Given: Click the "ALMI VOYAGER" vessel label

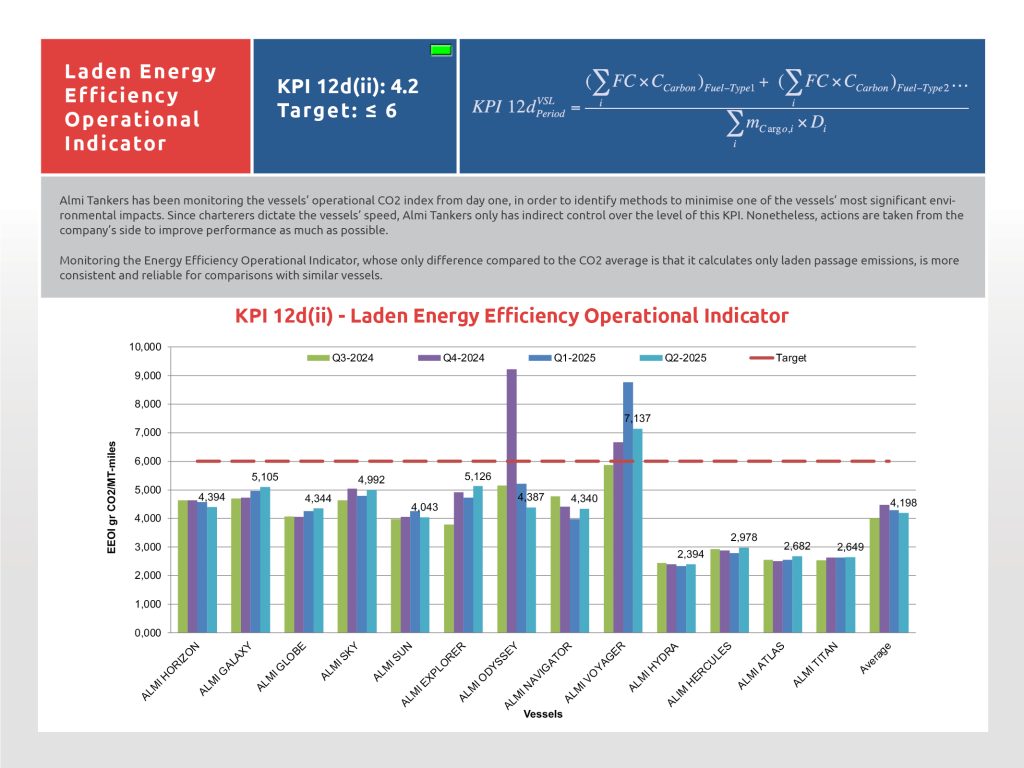Looking at the screenshot, I should pos(595,673).
